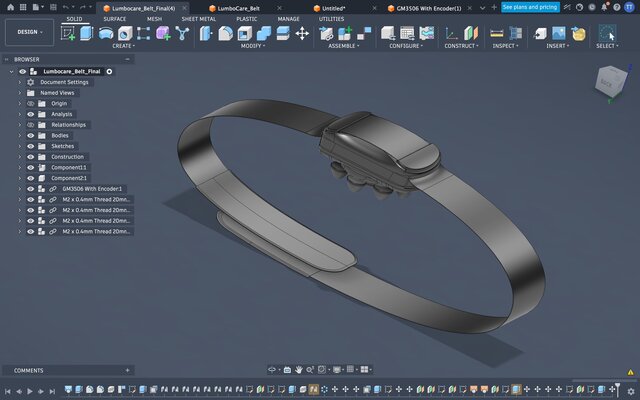Screen dimensions: 640x400
Task: Select the Create Form tool
Action: pyautogui.click(x=163, y=33)
